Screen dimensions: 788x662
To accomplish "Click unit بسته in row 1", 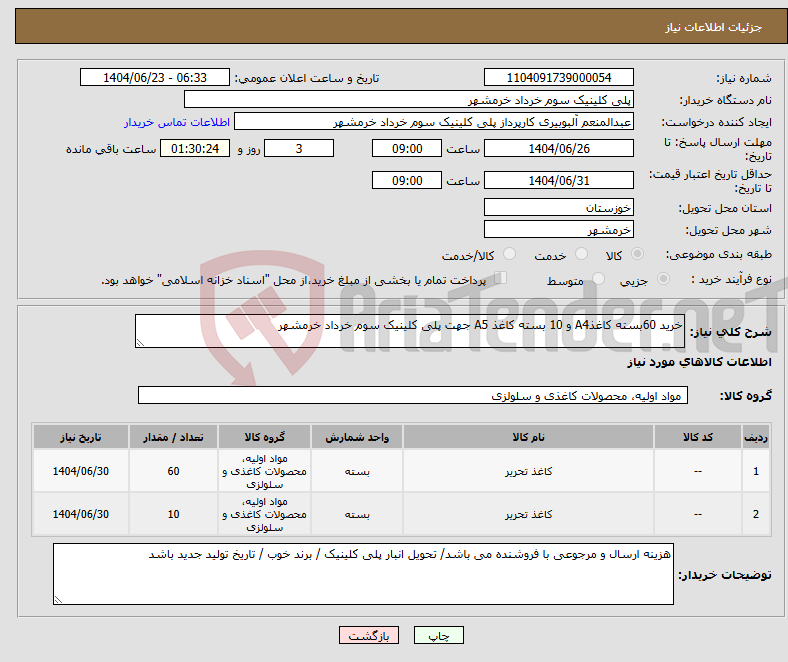I will coord(357,471).
